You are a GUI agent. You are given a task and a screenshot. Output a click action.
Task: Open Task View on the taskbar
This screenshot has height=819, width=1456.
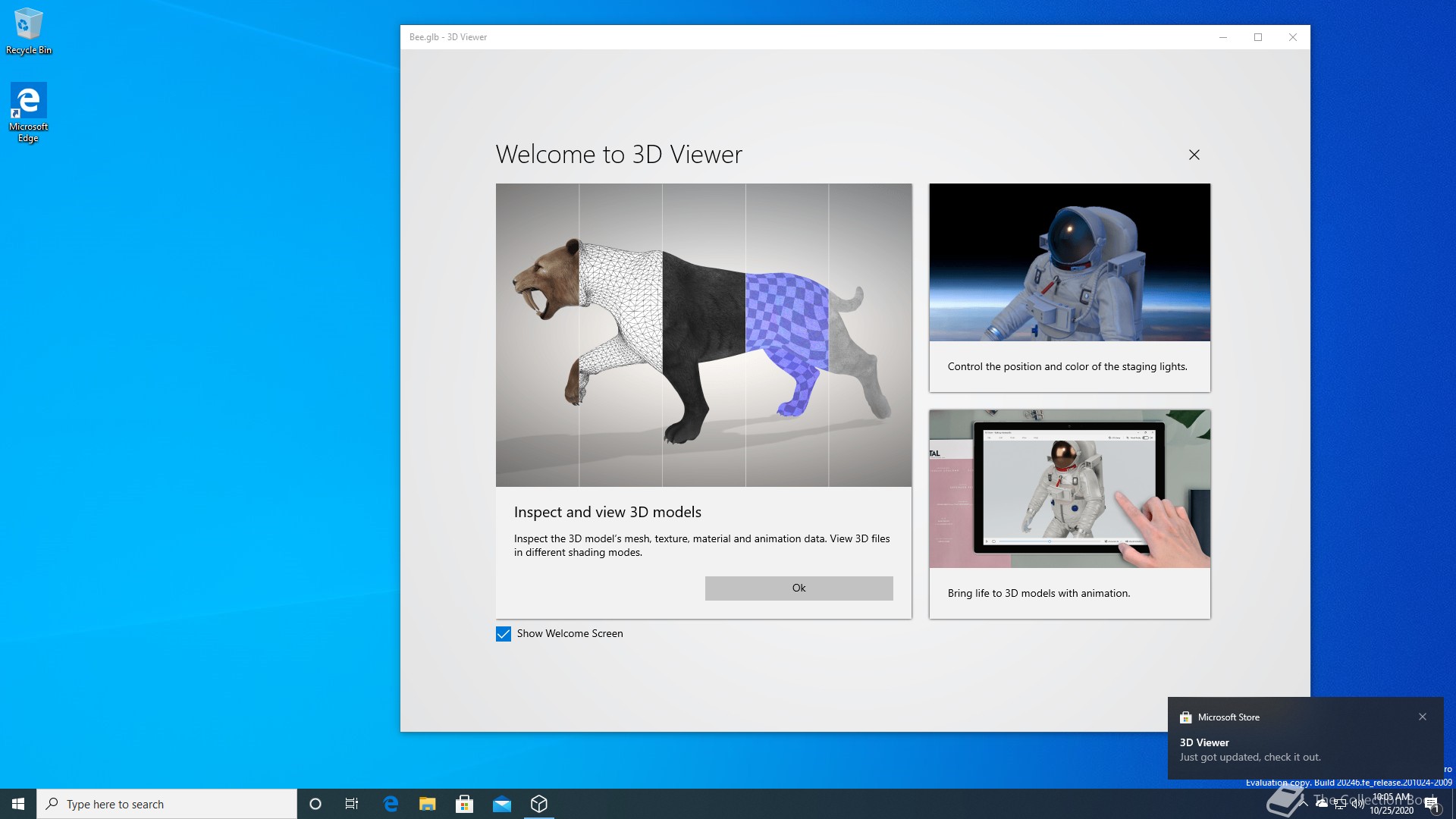coord(352,804)
